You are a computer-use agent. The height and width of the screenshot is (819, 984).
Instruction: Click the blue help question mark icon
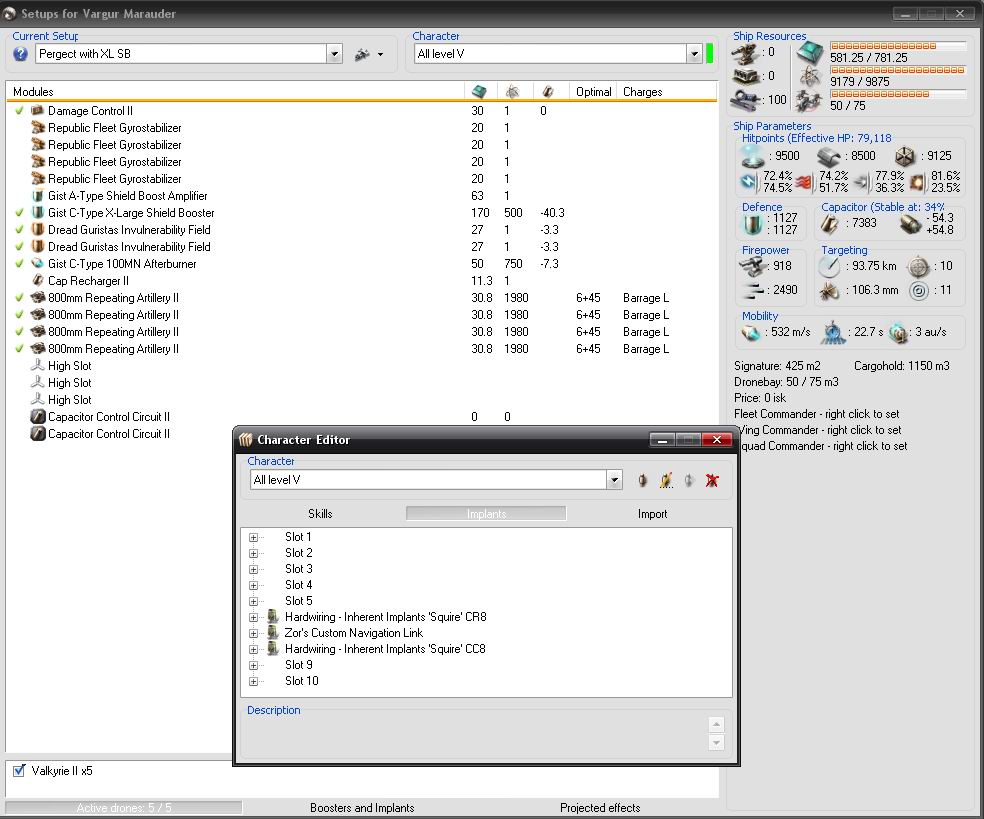(20, 54)
